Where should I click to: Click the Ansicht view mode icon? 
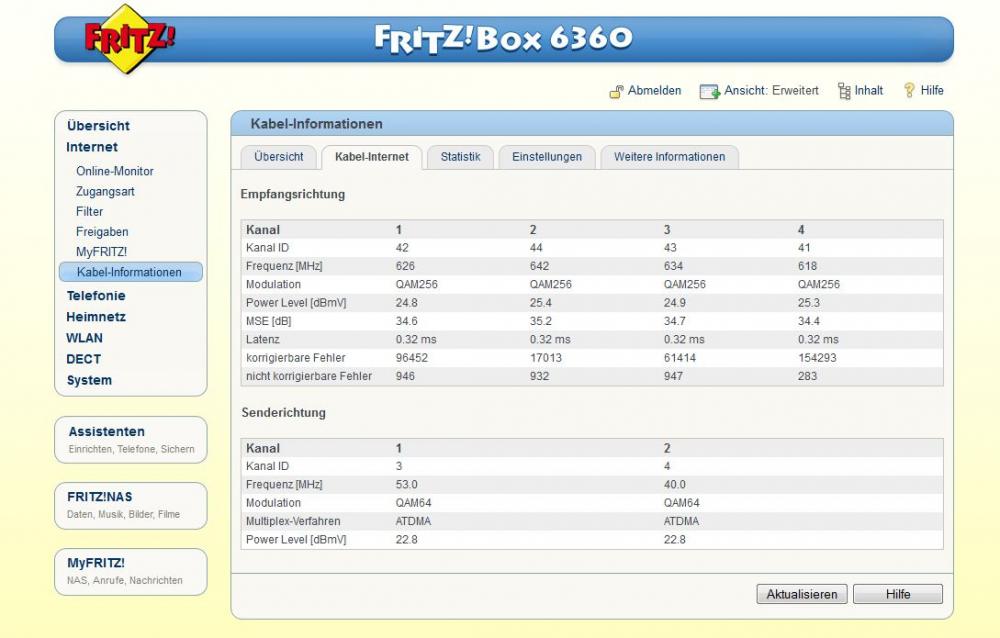click(x=709, y=91)
